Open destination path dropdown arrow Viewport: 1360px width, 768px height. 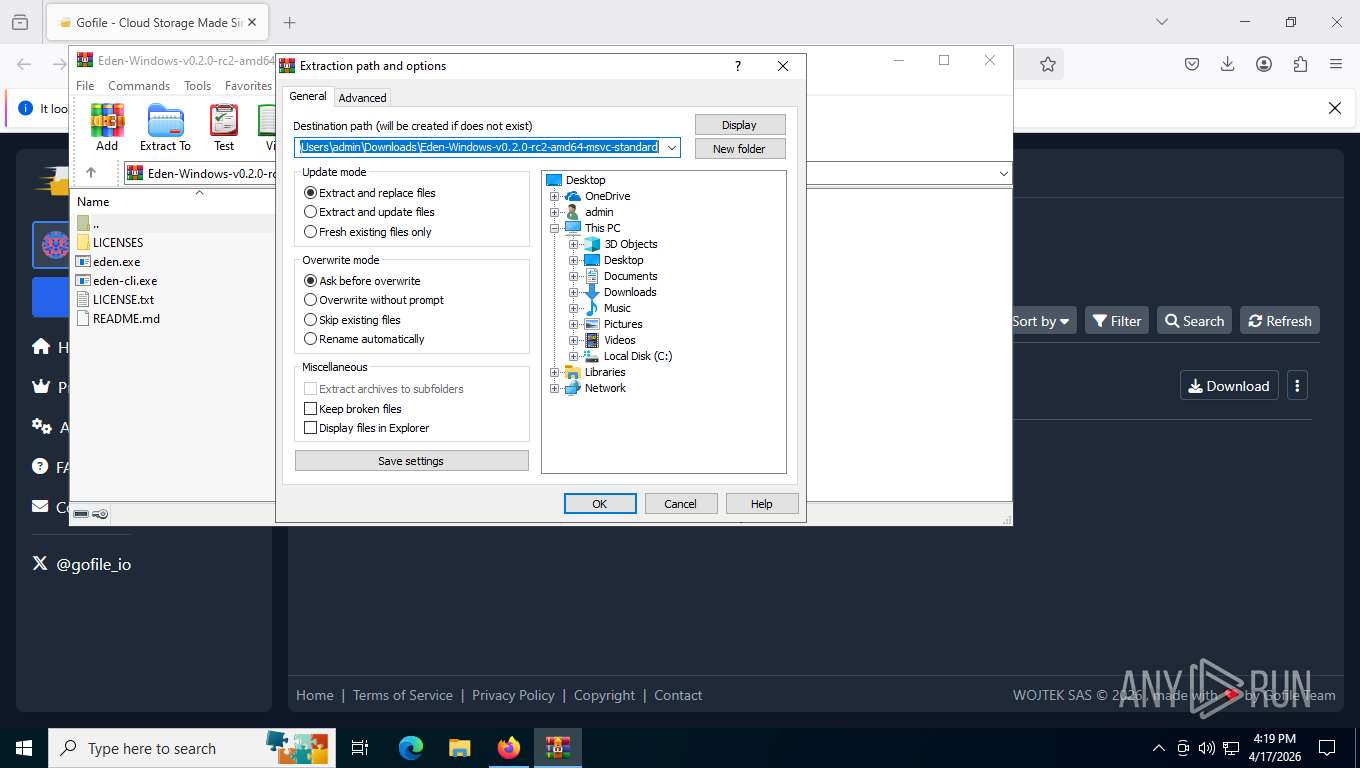click(672, 148)
